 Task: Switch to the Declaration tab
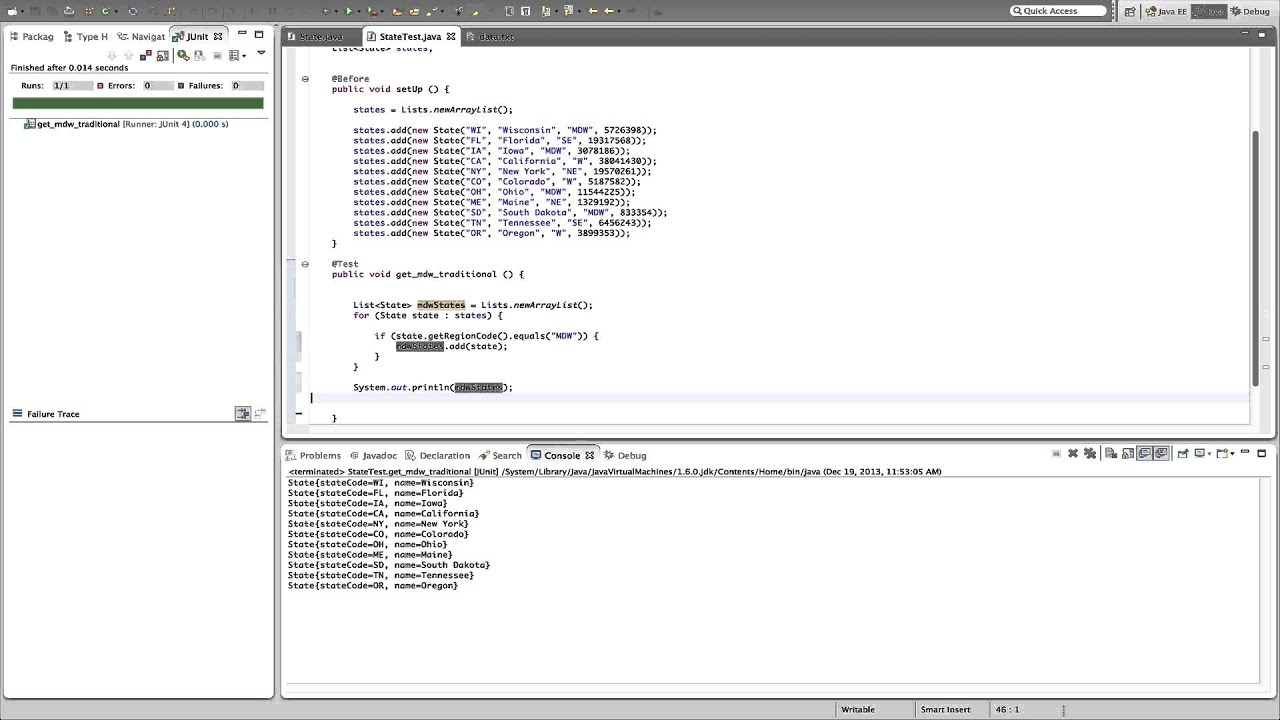tap(437, 455)
